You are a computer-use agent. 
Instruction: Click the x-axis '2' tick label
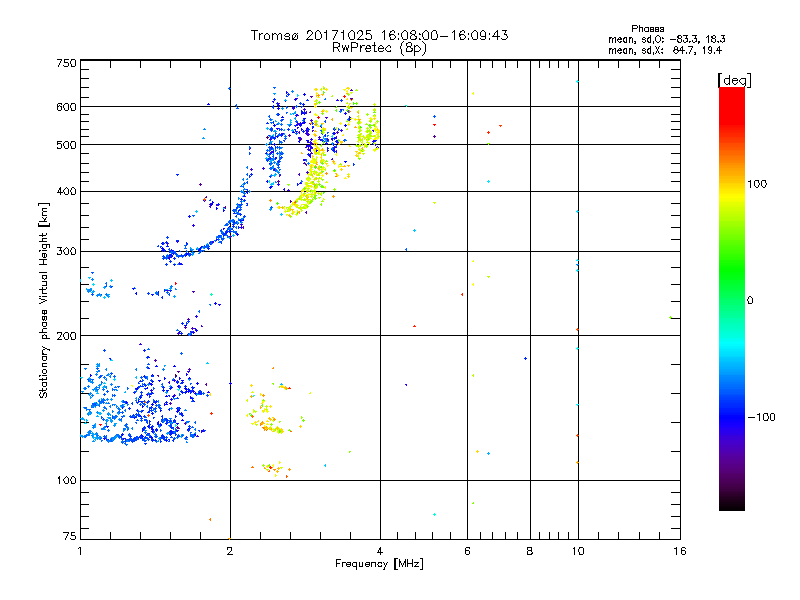[x=230, y=551]
